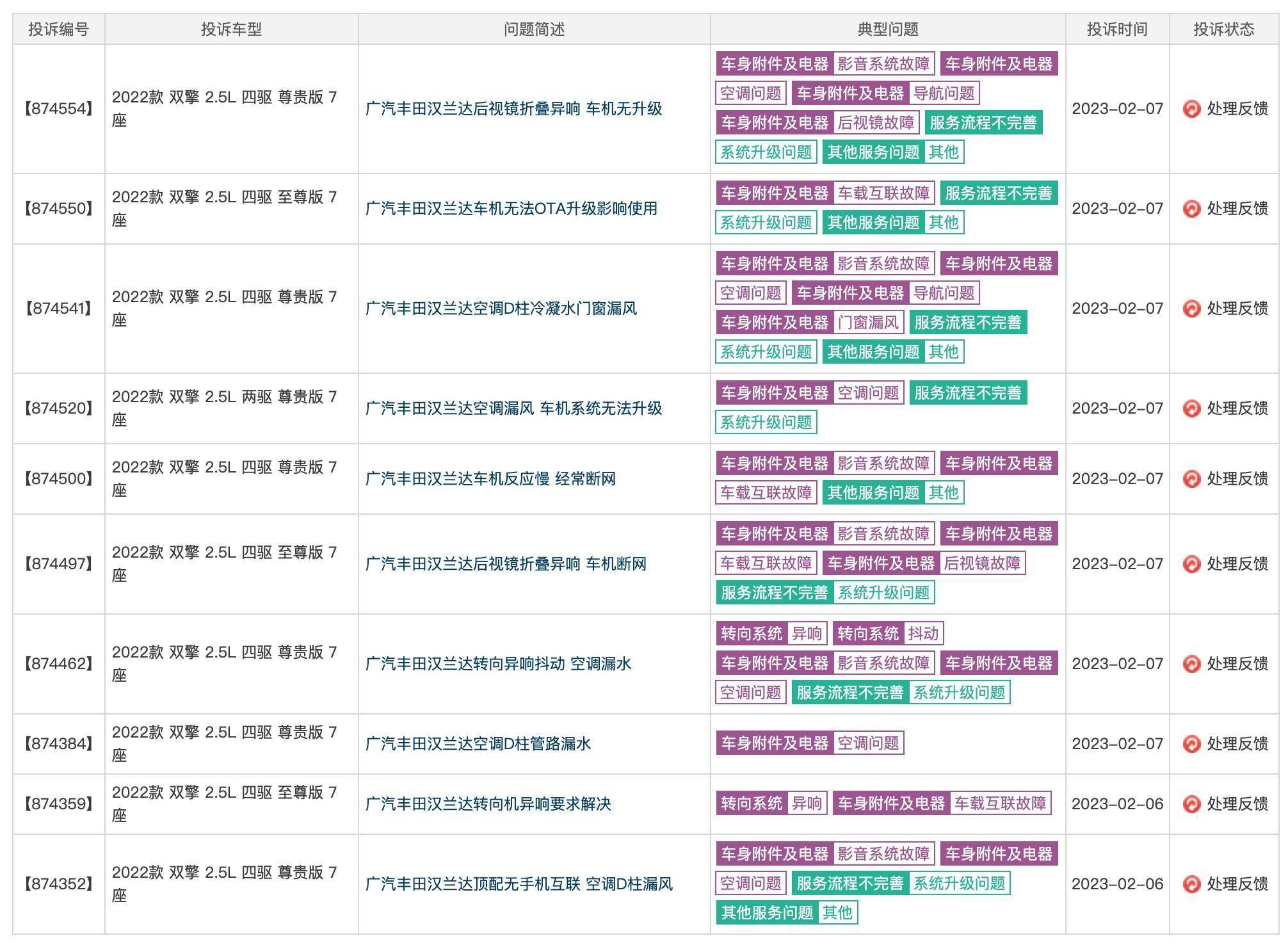This screenshot has width=1288, height=945.
Task: Click date 2023-02-07 in row 874520
Action: click(1118, 408)
